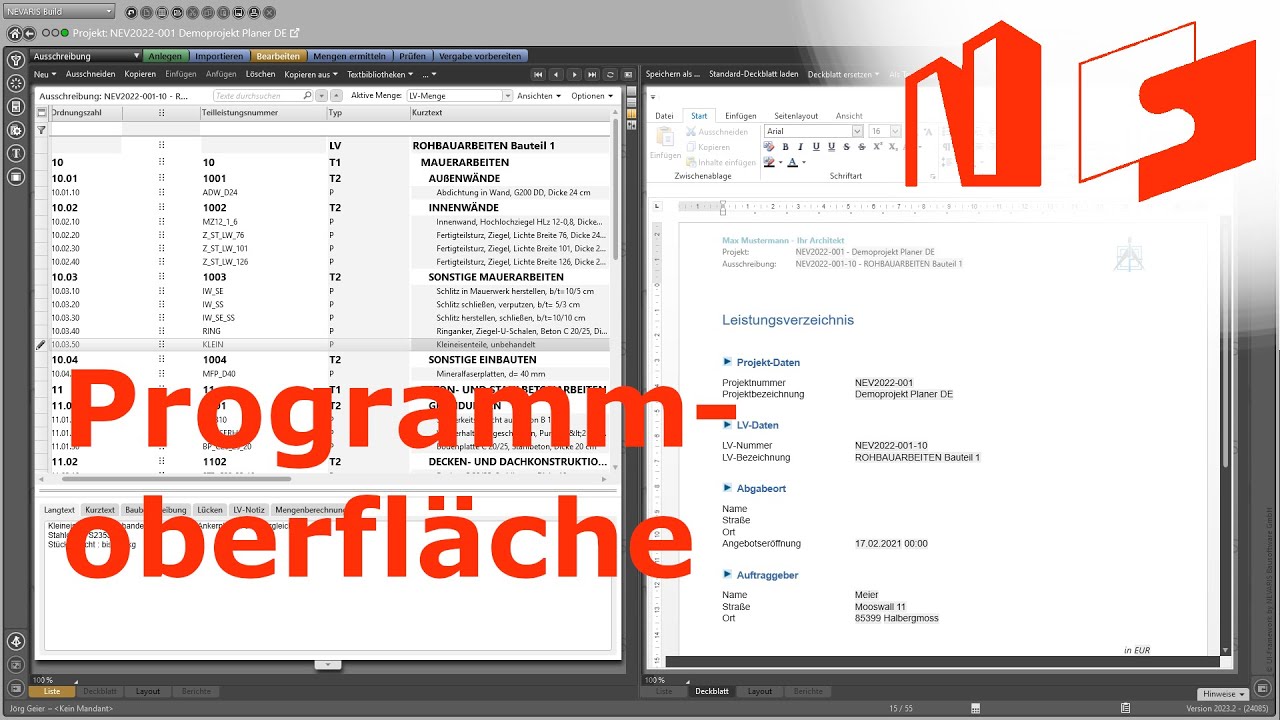Select the Langtext tab in bottom panel
Viewport: 1280px width, 720px height.
click(60, 510)
